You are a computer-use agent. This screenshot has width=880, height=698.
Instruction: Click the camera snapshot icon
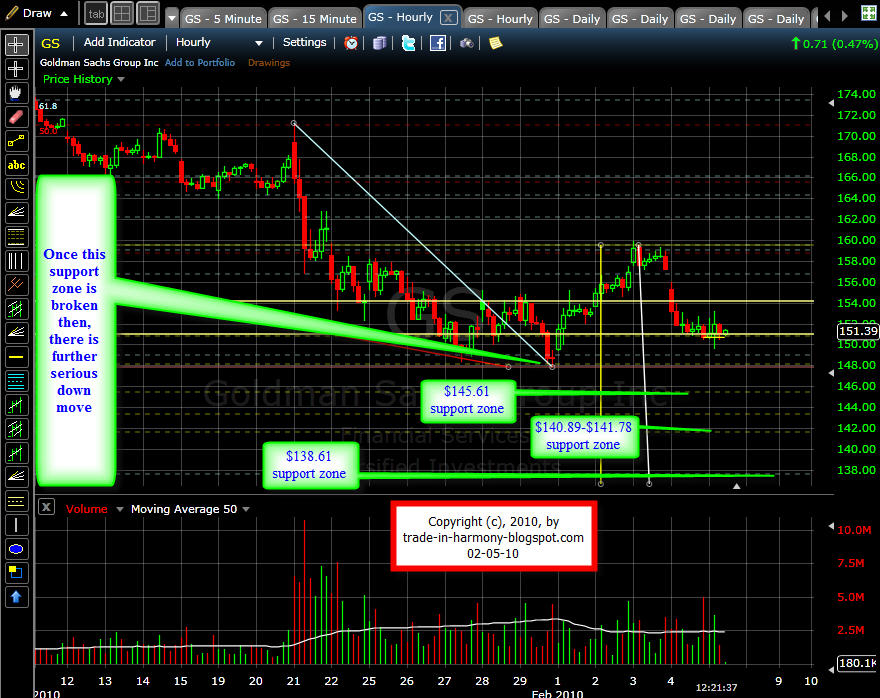pos(466,43)
